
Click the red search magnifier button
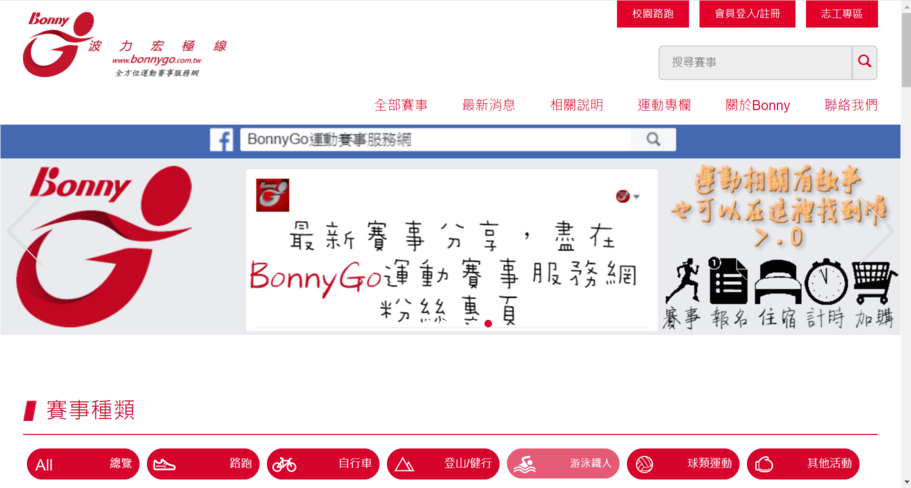point(865,62)
